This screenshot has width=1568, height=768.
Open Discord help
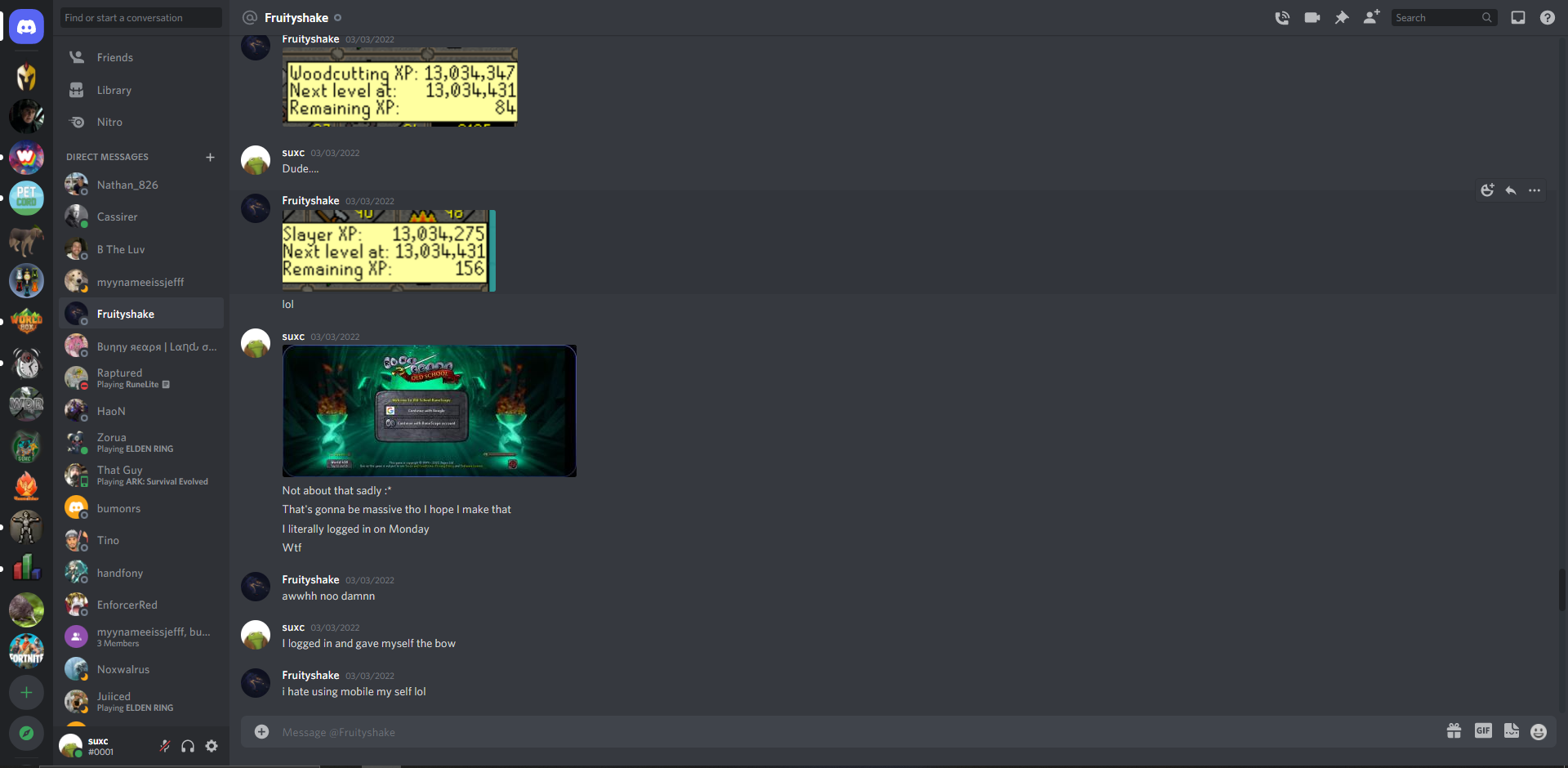[1548, 17]
